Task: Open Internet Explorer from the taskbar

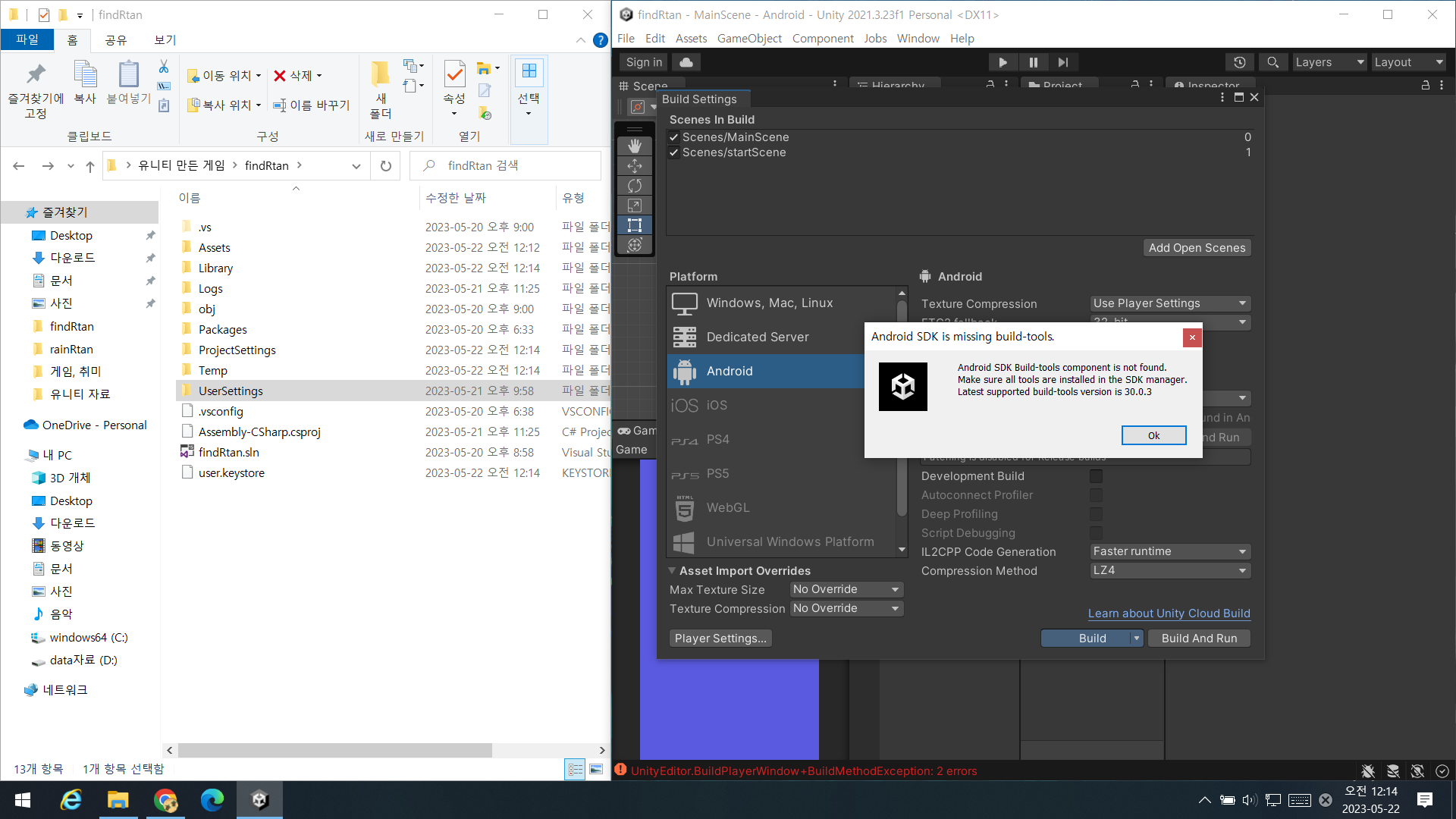Action: pyautogui.click(x=71, y=800)
